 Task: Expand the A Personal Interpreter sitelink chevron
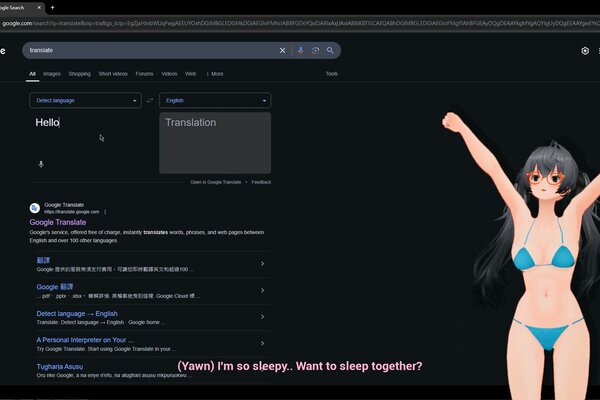(262, 343)
